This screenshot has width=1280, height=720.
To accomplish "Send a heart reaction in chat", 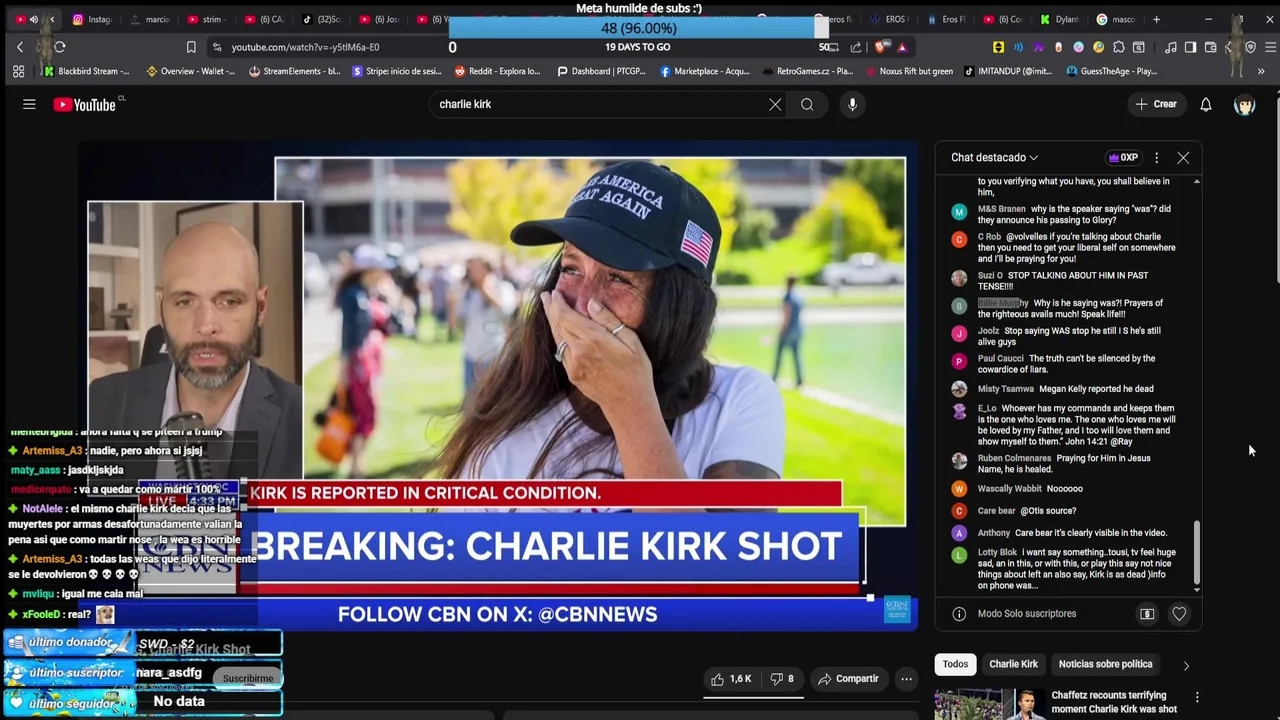I will pyautogui.click(x=1179, y=614).
